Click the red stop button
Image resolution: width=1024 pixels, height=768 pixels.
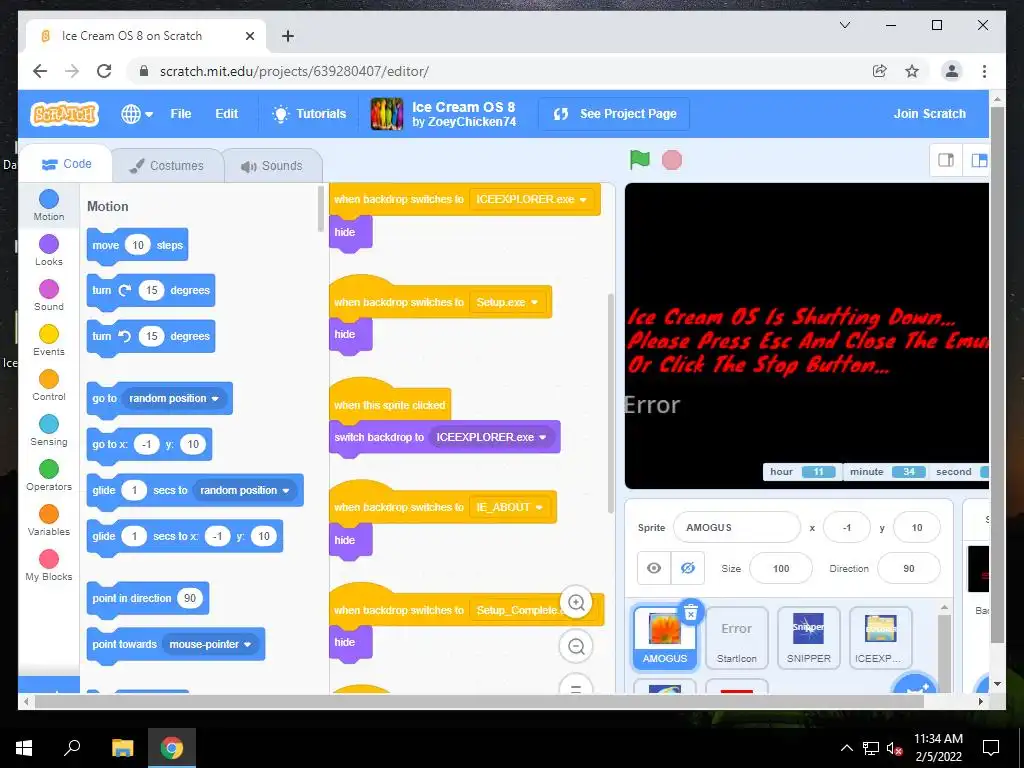(x=671, y=160)
